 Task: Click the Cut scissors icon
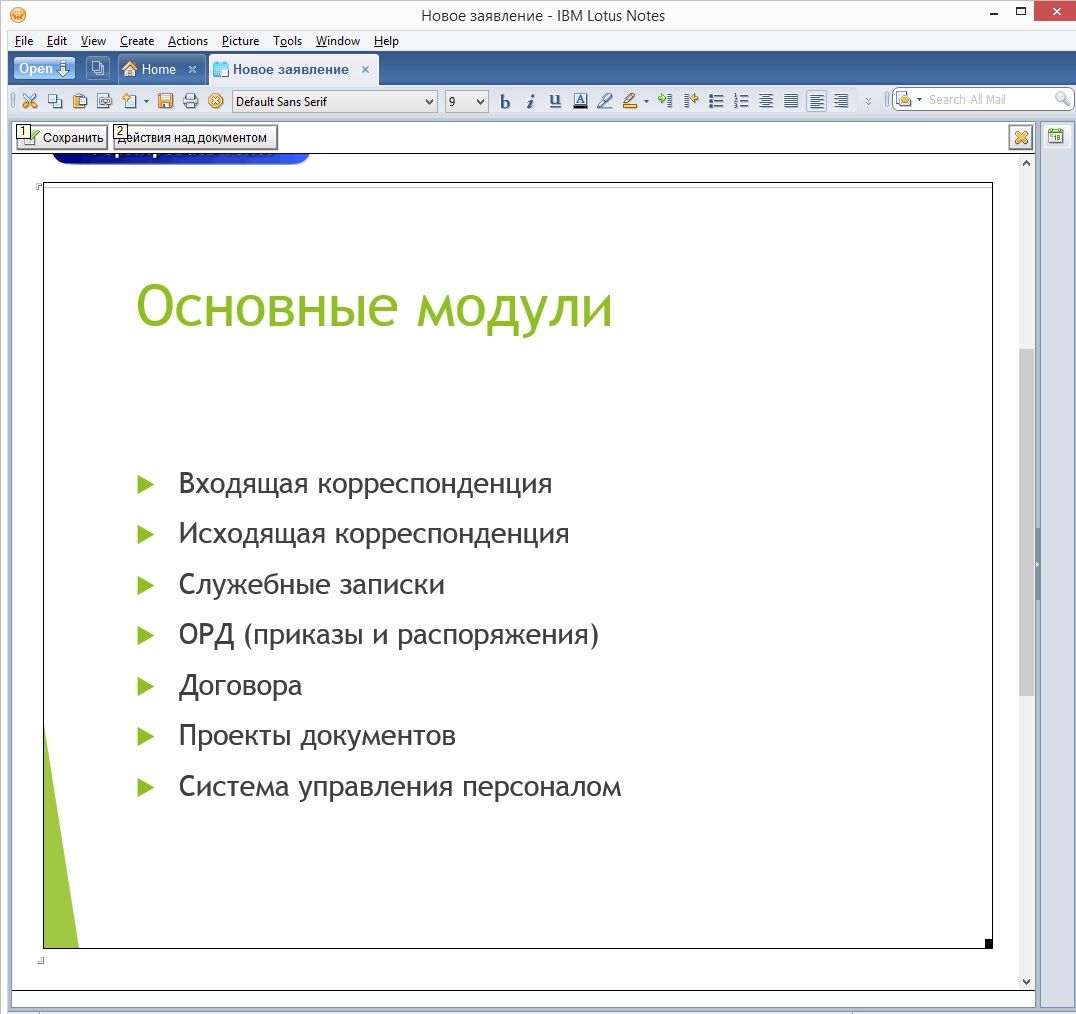[29, 101]
